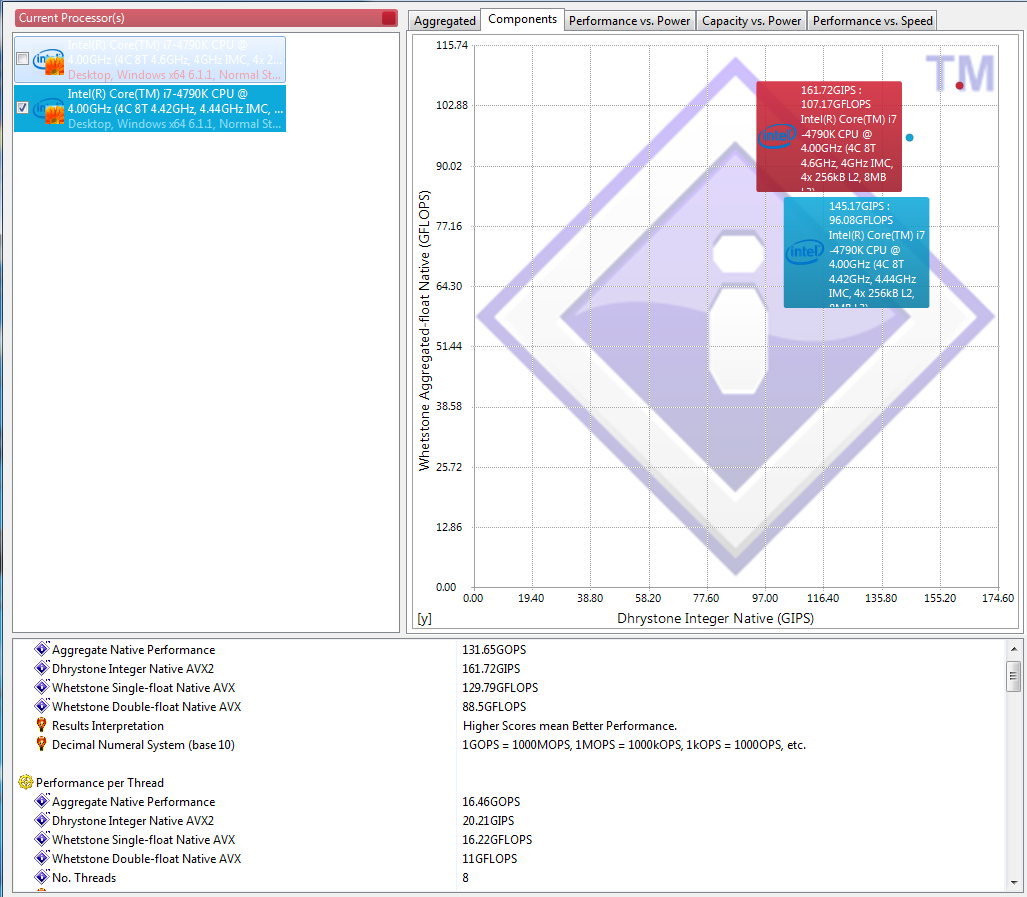1027x897 pixels.
Task: Click the results list scrollbar down arrow
Action: (x=1013, y=882)
